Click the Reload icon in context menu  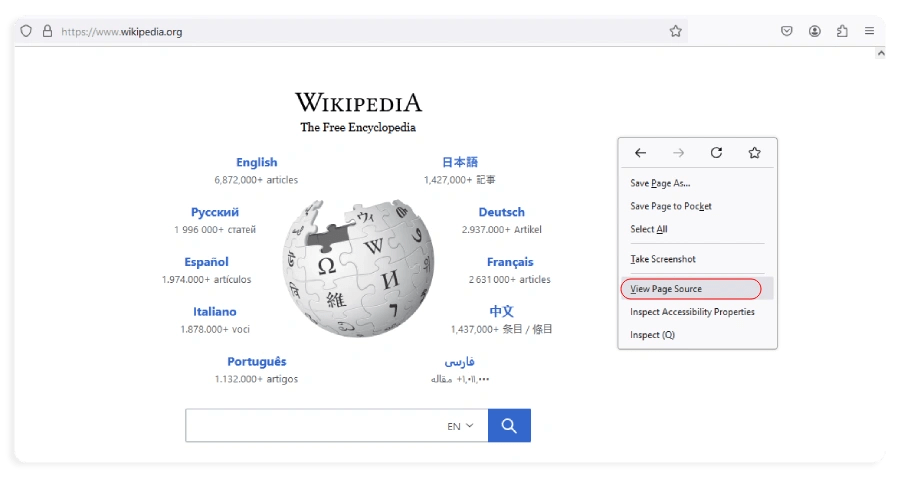[716, 153]
